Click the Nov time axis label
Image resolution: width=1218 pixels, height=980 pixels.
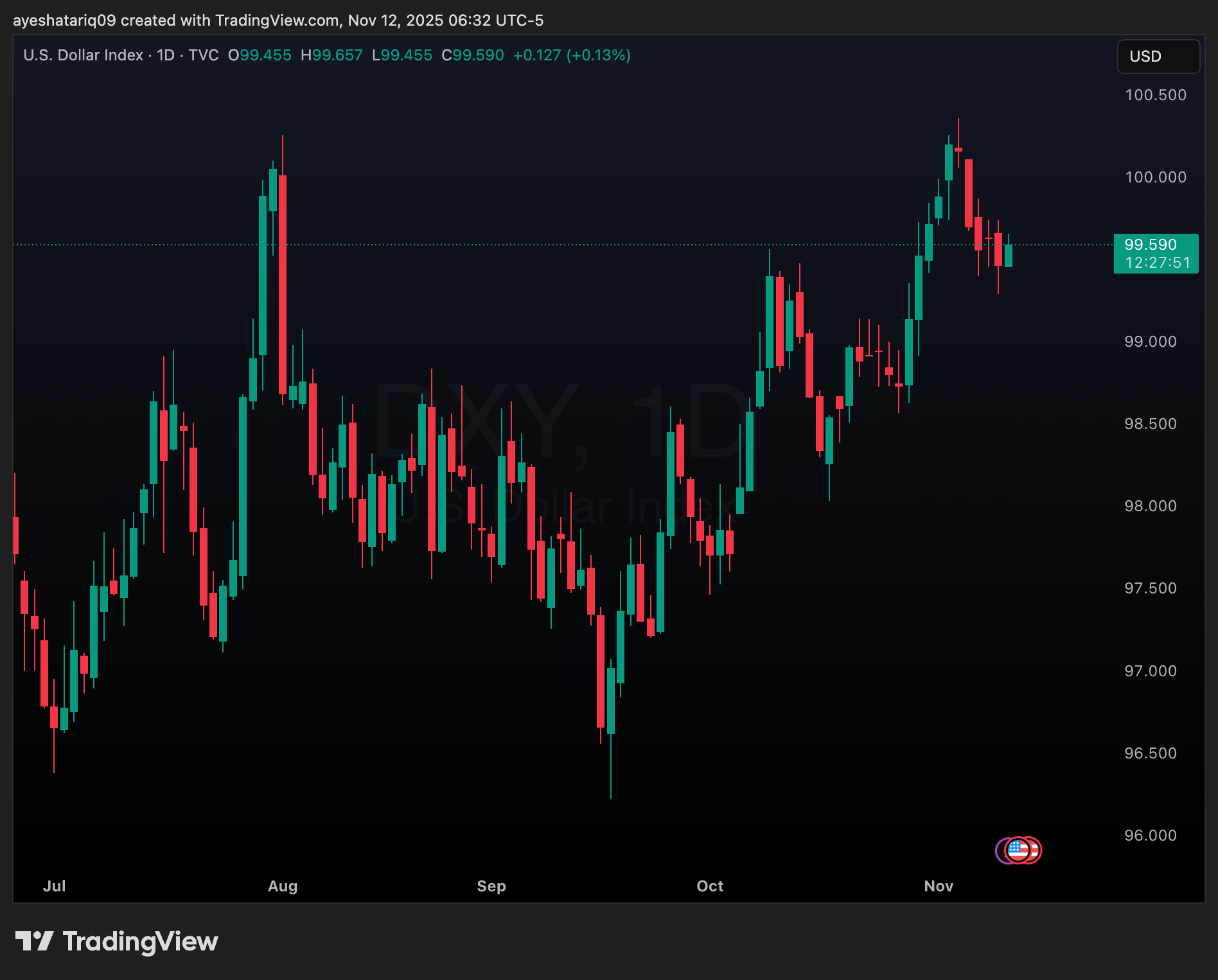click(x=939, y=886)
